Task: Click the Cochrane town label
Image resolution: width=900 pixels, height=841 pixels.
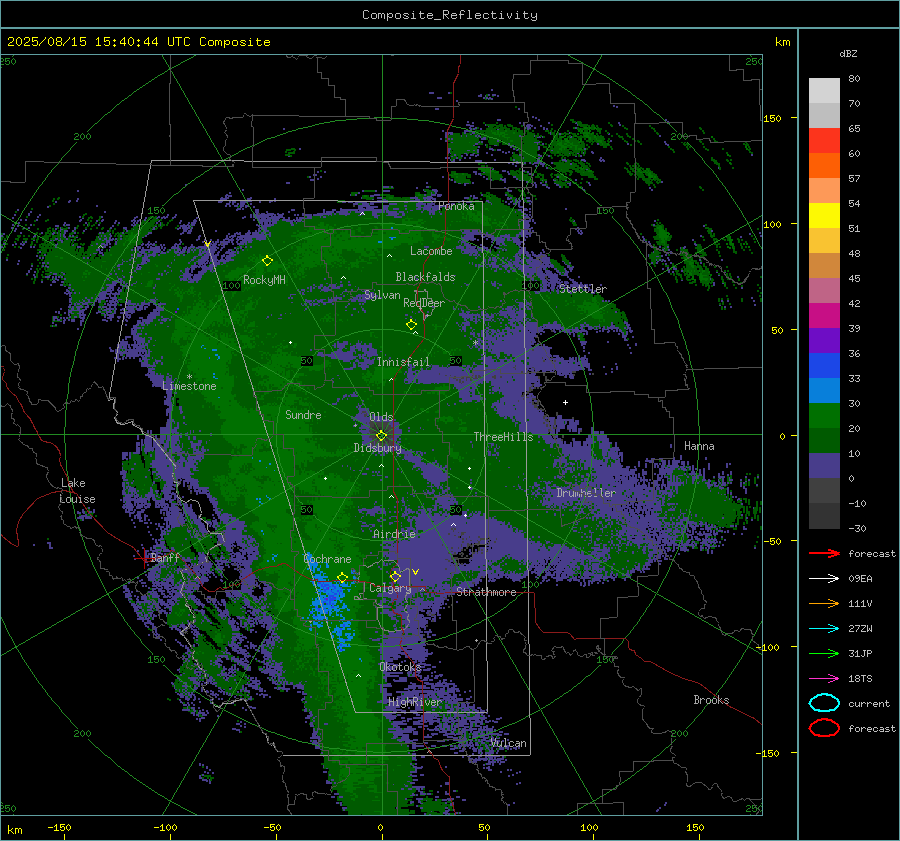Action: tap(327, 559)
